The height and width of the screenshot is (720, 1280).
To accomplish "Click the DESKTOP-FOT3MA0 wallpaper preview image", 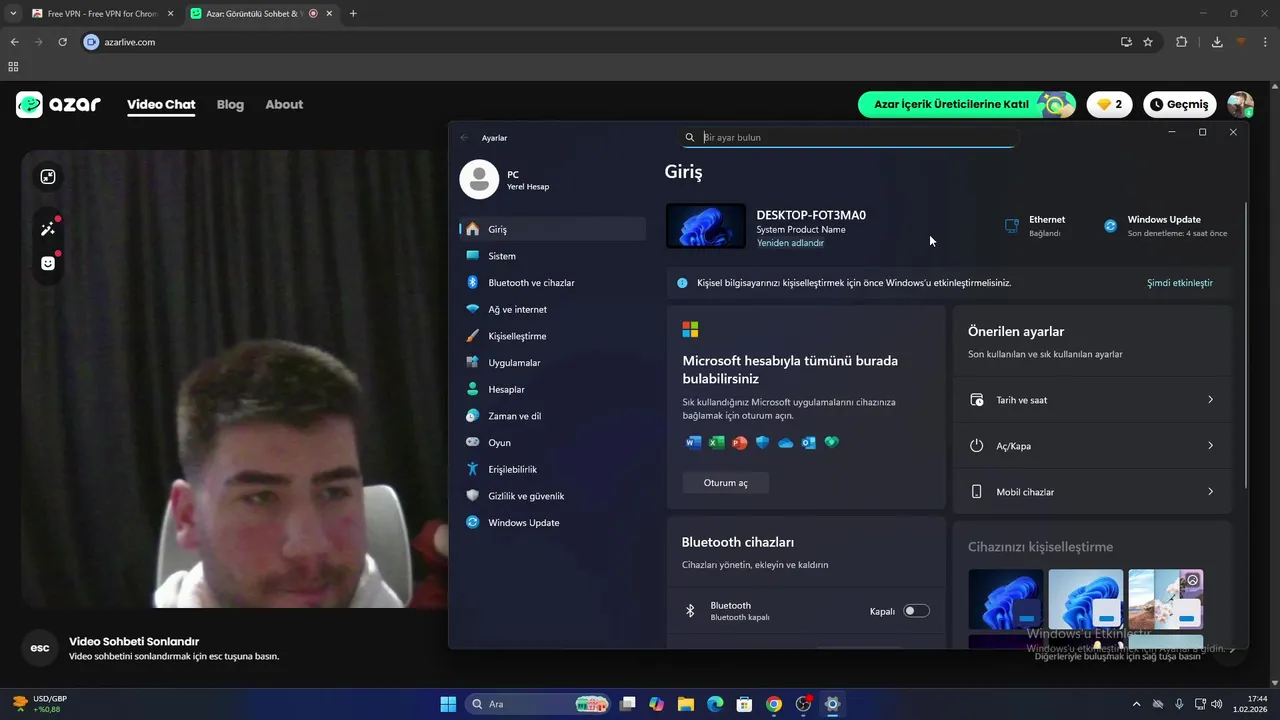I will tap(705, 226).
